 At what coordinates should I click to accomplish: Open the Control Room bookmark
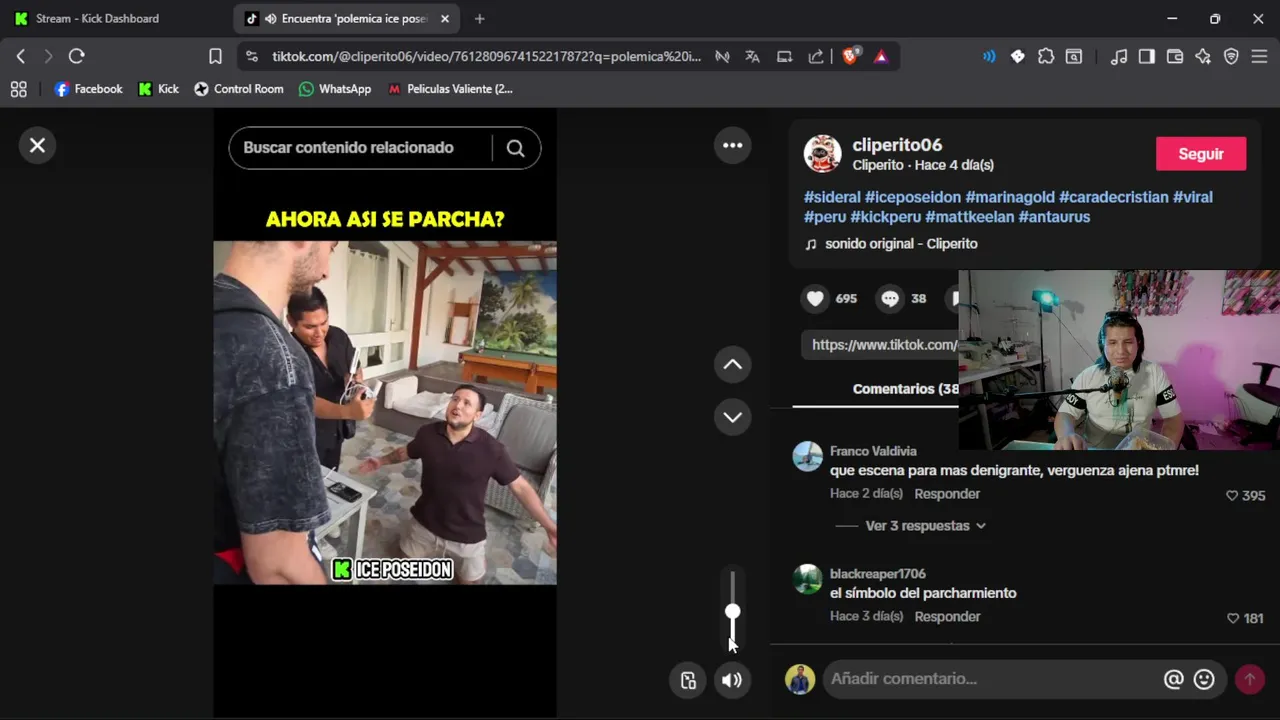tap(238, 89)
